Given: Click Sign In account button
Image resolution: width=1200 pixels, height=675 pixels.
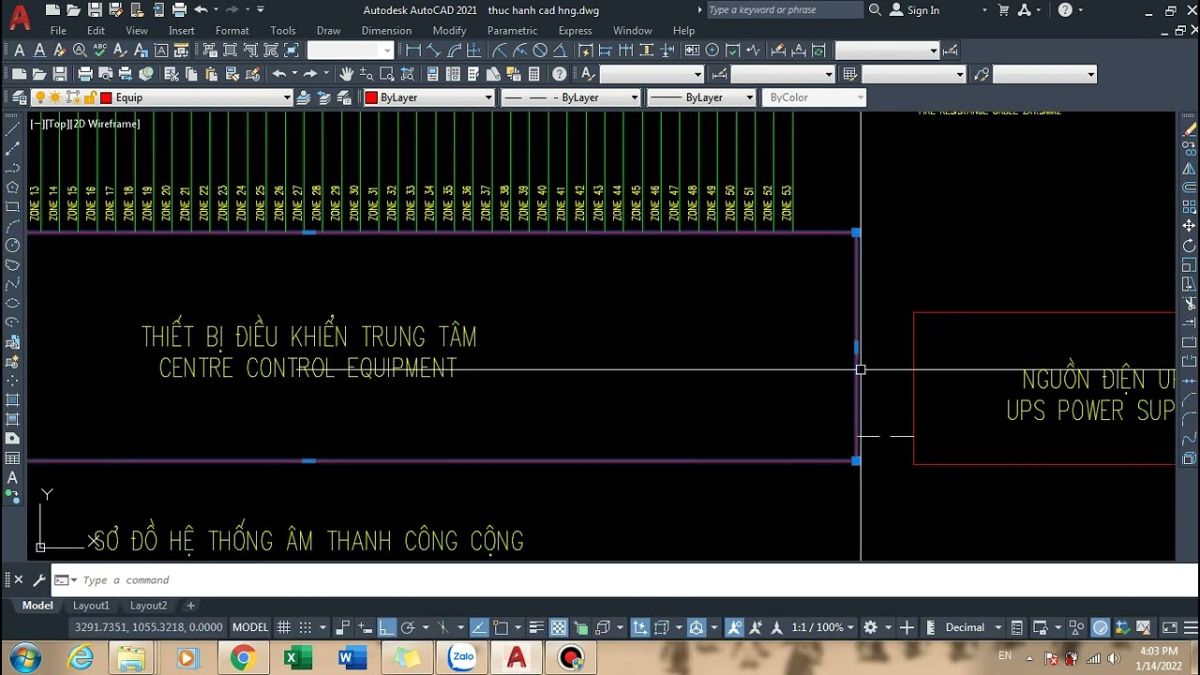Looking at the screenshot, I should 914,10.
